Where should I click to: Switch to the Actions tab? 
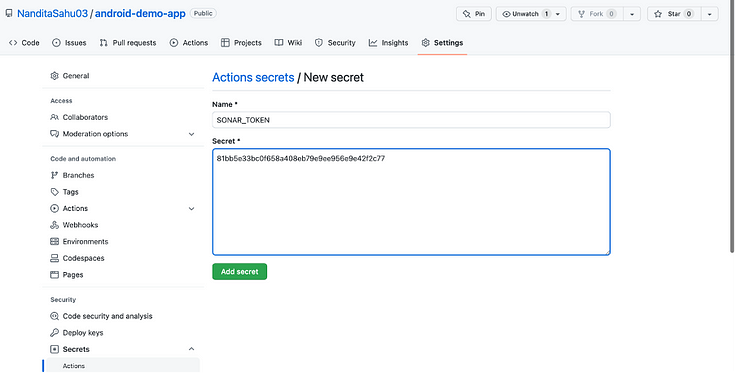tap(189, 43)
